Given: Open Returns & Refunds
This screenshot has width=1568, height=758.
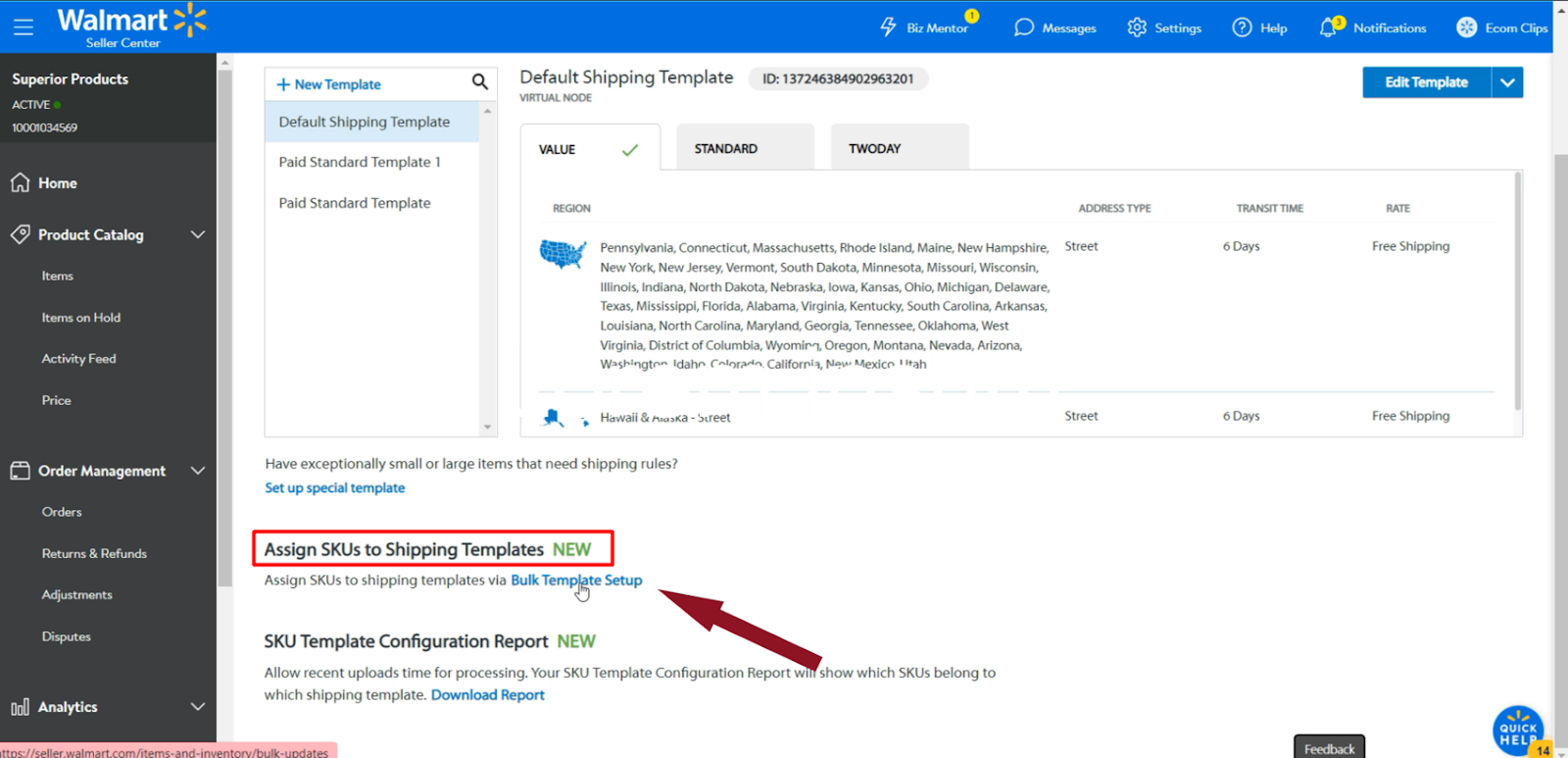Looking at the screenshot, I should pyautogui.click(x=94, y=553).
